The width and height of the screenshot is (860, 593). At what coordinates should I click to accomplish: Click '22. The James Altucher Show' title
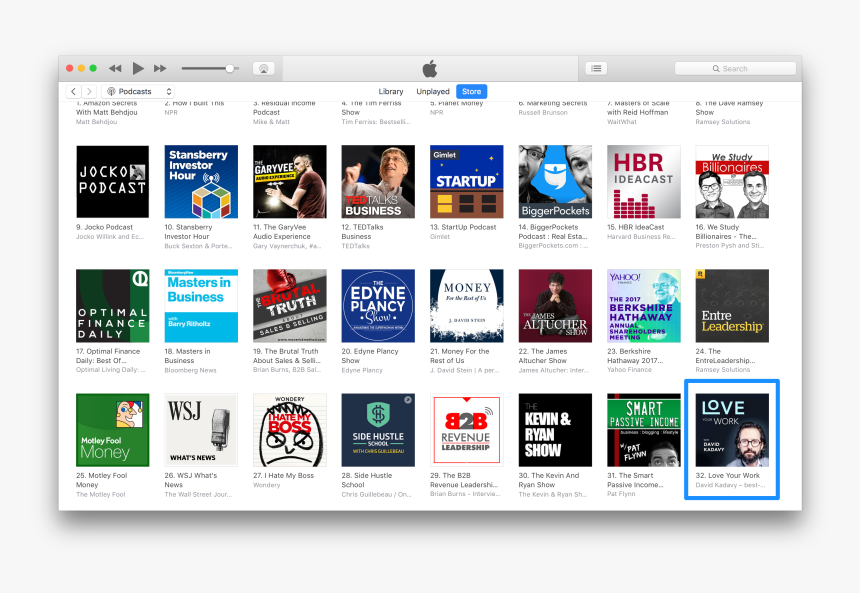tap(543, 356)
